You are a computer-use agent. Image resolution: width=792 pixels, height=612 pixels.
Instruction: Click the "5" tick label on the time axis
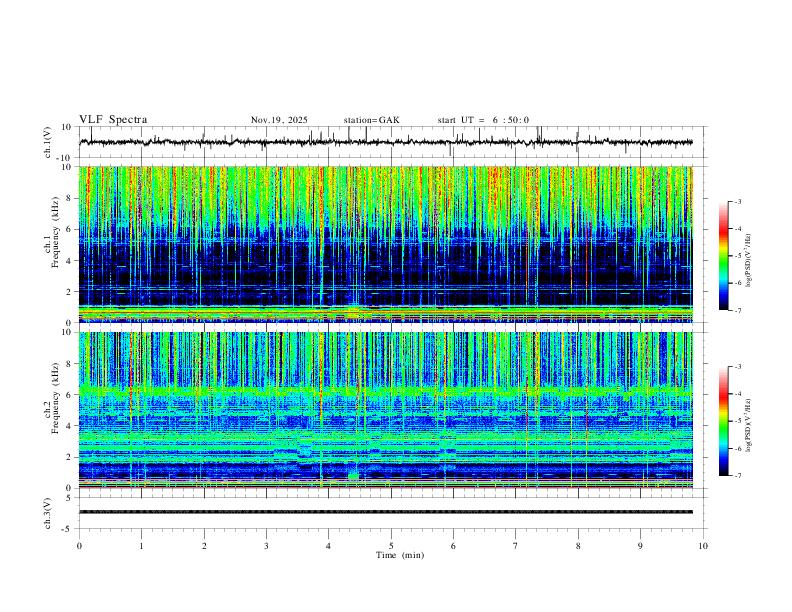pyautogui.click(x=391, y=546)
